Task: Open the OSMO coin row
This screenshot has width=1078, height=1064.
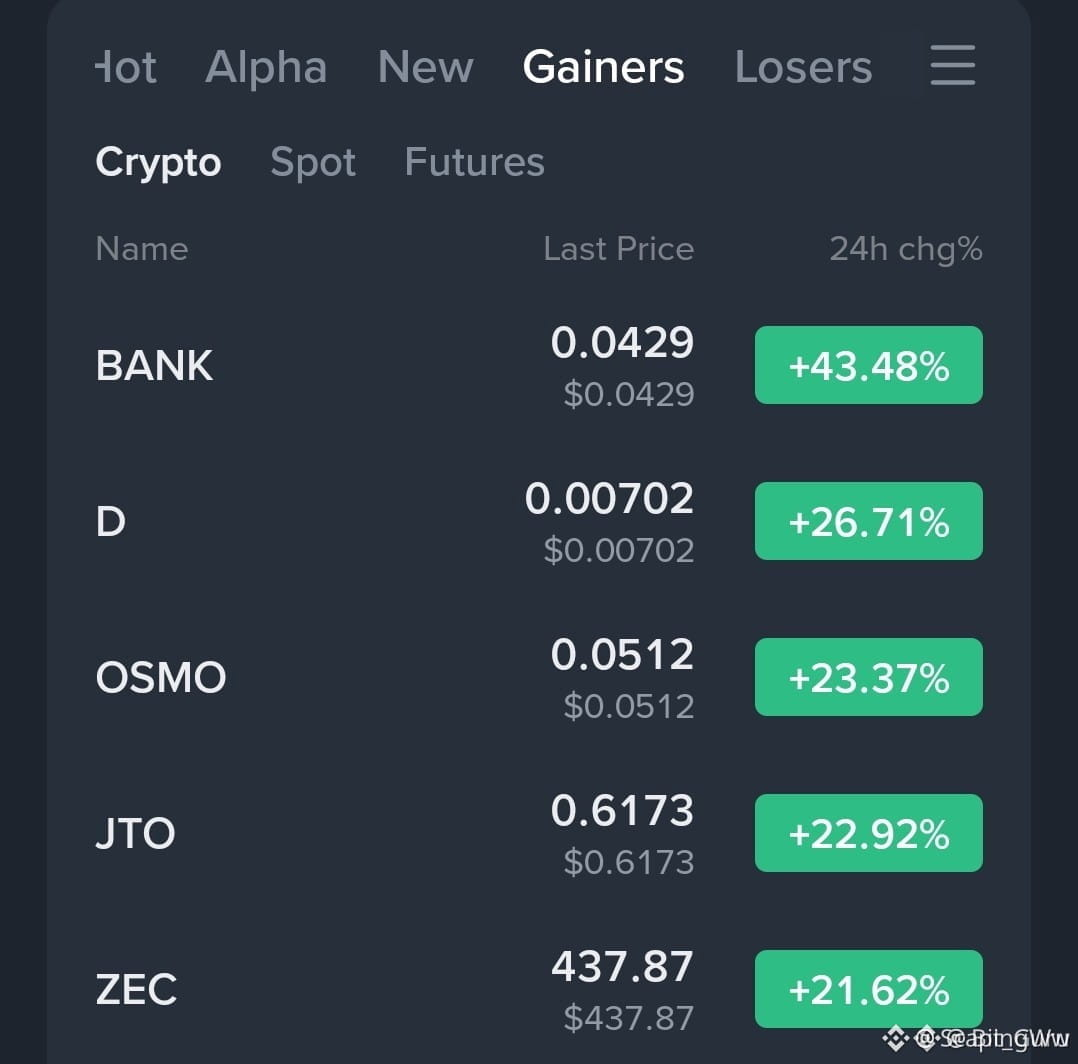Action: point(539,677)
